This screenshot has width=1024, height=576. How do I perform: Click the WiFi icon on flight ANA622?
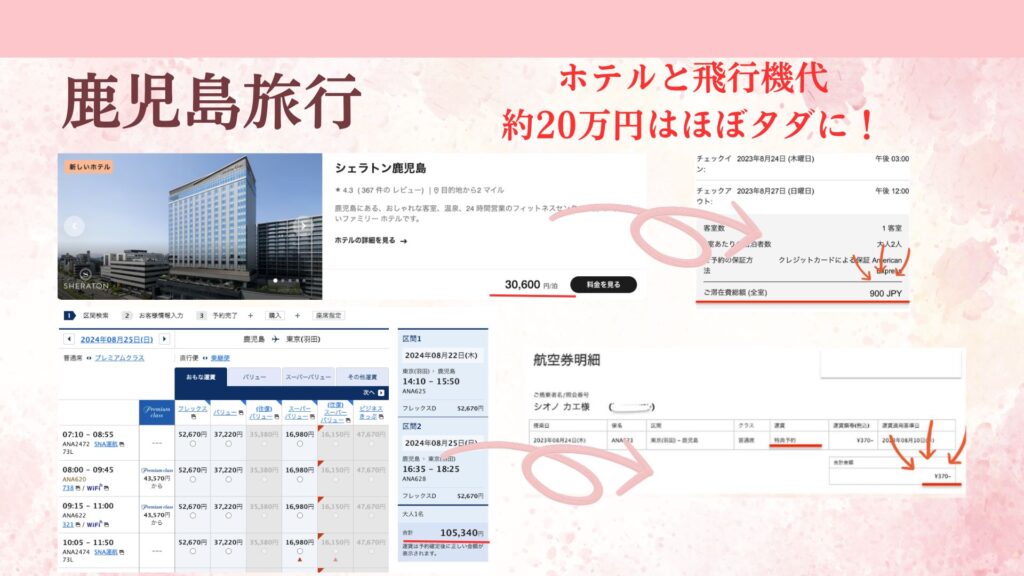93,524
